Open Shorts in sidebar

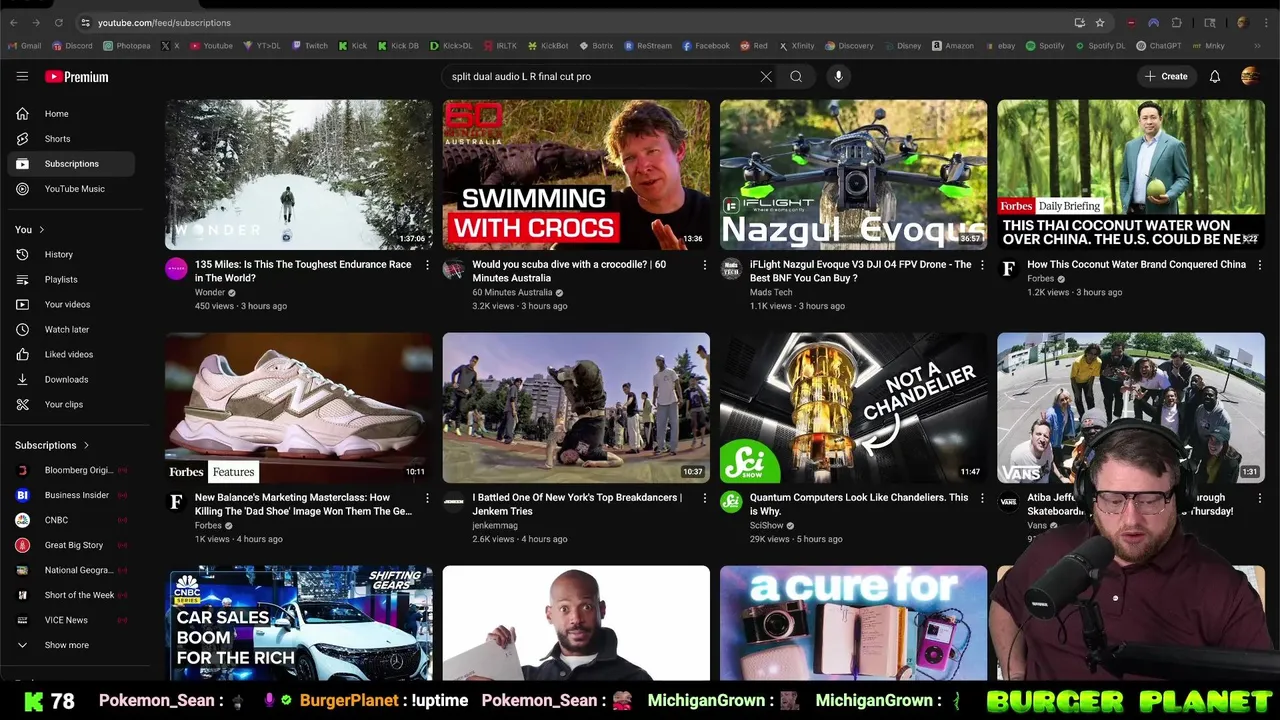70,139
